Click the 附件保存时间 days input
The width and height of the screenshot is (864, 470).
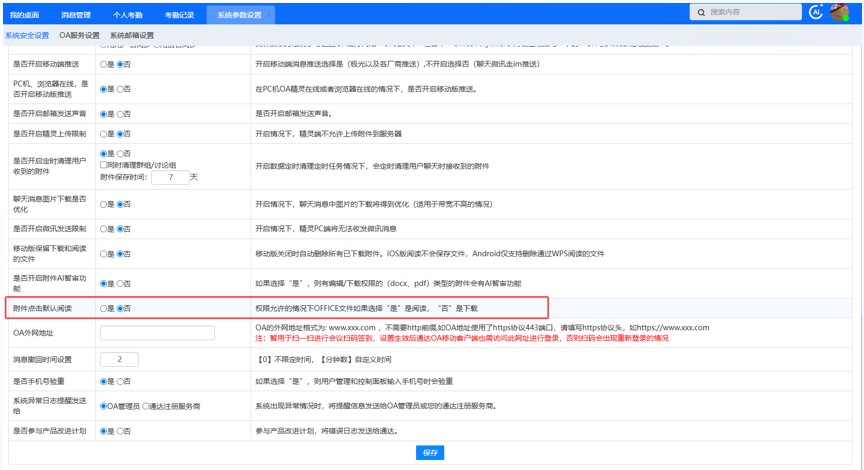point(169,177)
